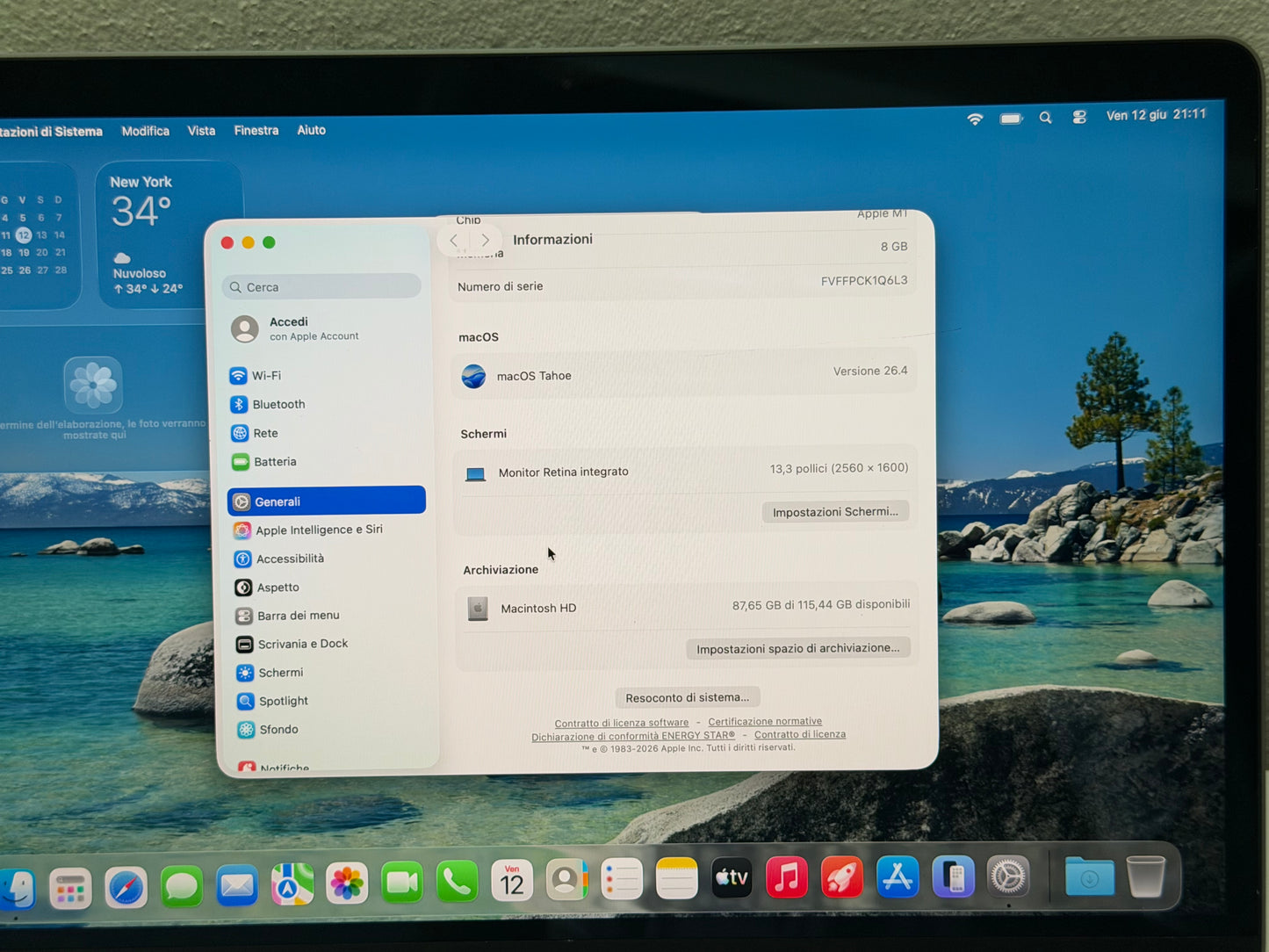Screen dimensions: 1269x952
Task: Open Maps from the Dock
Action: 292,884
